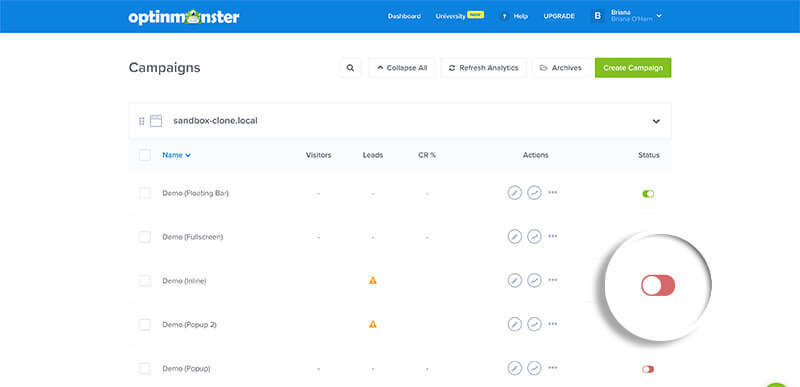View analytics for Demo (Inline)
Image resolution: width=800 pixels, height=387 pixels.
coord(534,280)
